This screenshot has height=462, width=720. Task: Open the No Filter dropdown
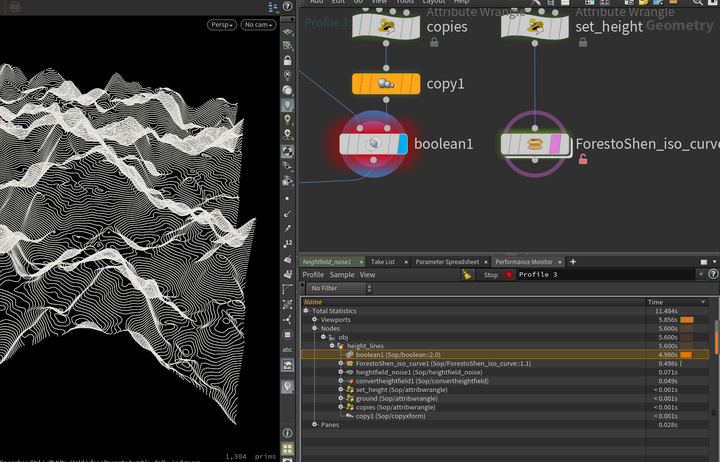[340, 288]
